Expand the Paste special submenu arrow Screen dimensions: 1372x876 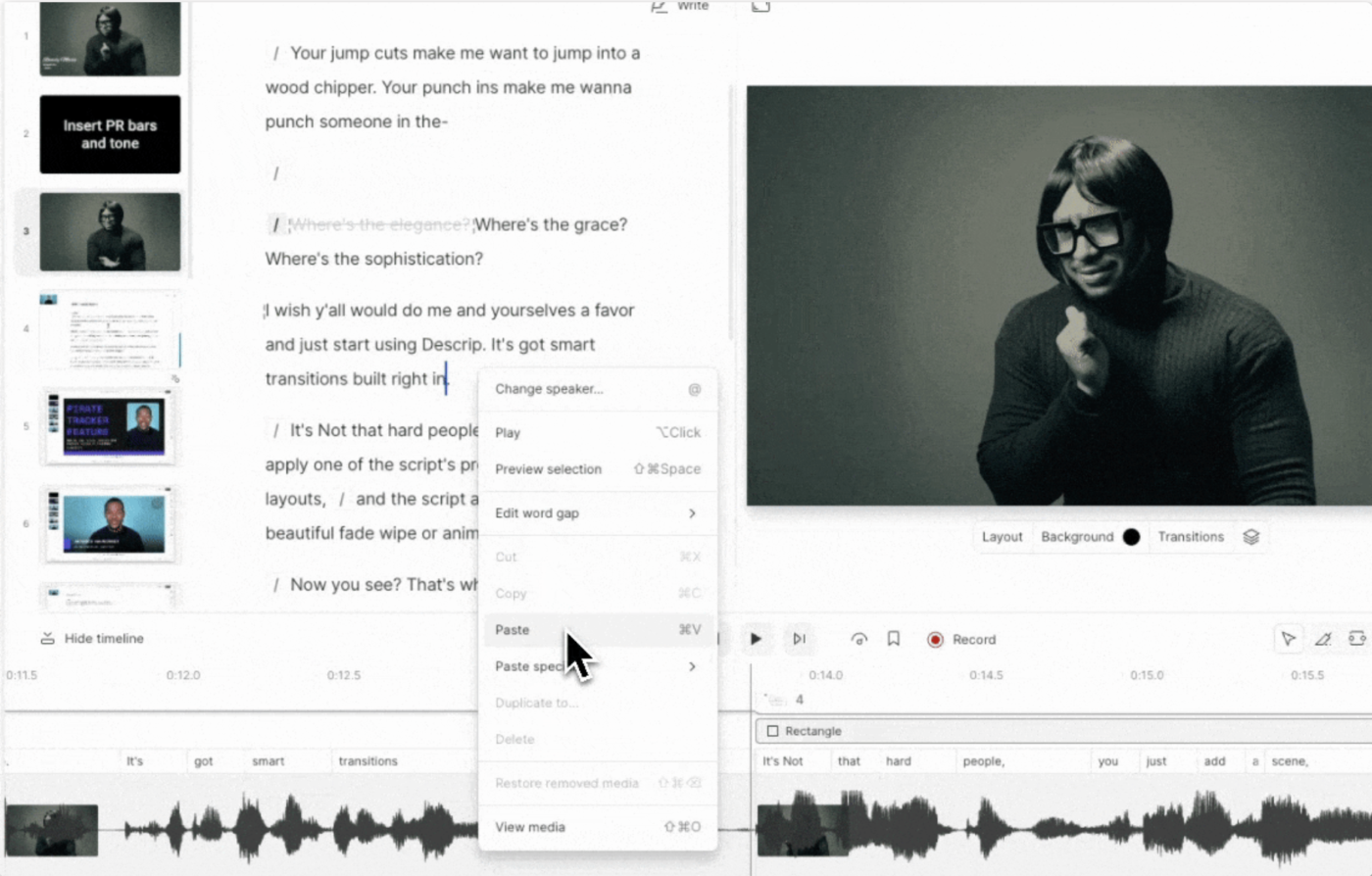692,666
